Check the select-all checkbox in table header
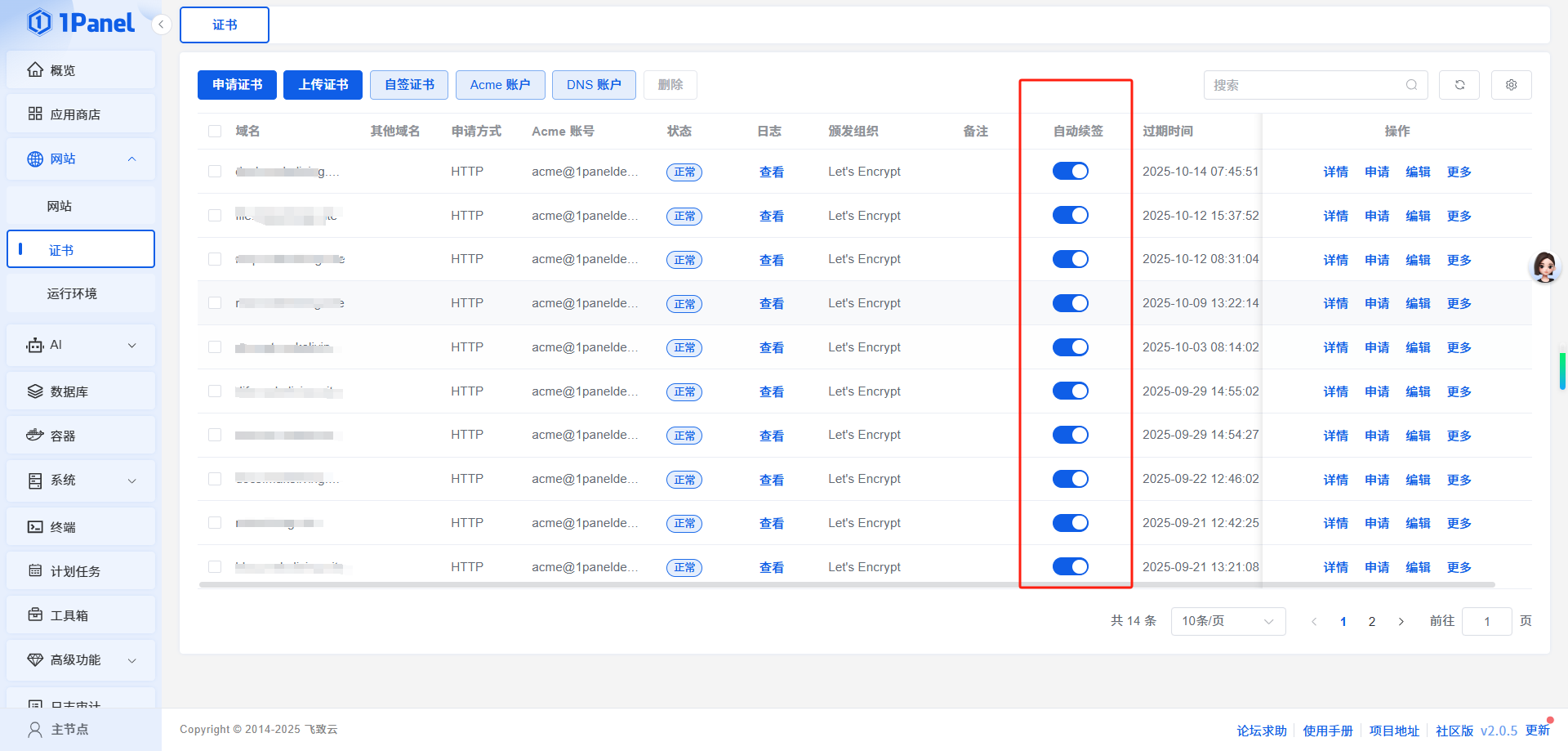Image resolution: width=1568 pixels, height=751 pixels. click(215, 132)
